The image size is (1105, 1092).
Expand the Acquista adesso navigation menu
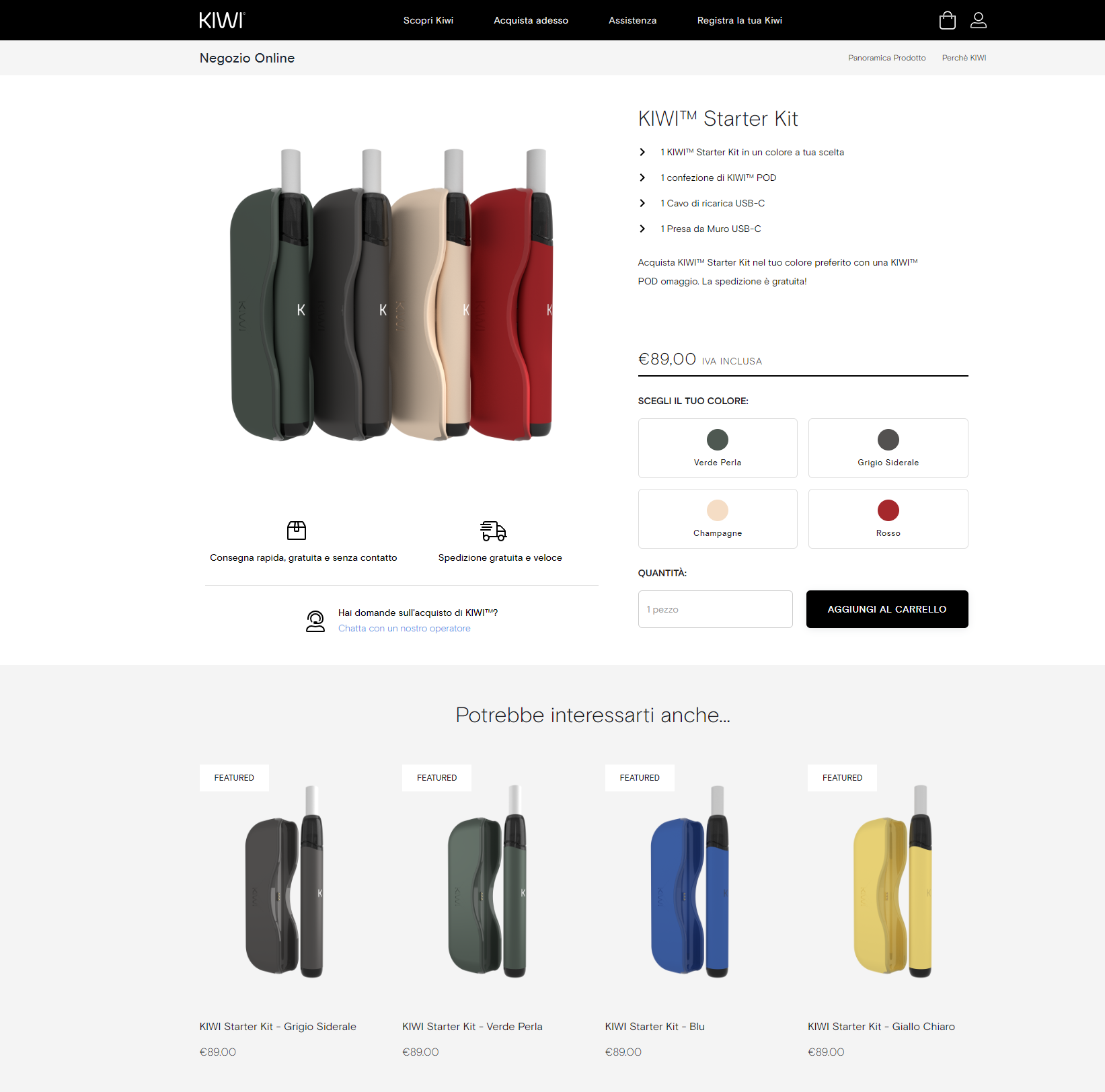(531, 20)
